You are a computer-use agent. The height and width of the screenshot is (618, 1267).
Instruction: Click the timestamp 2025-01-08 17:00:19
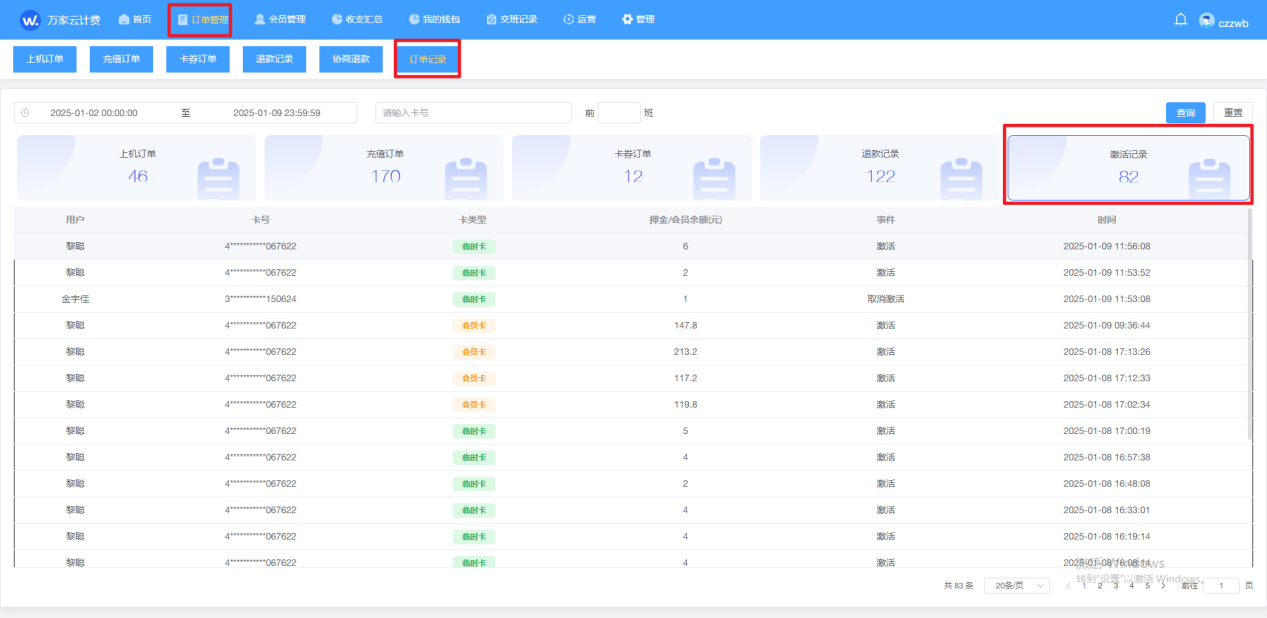[1106, 430]
